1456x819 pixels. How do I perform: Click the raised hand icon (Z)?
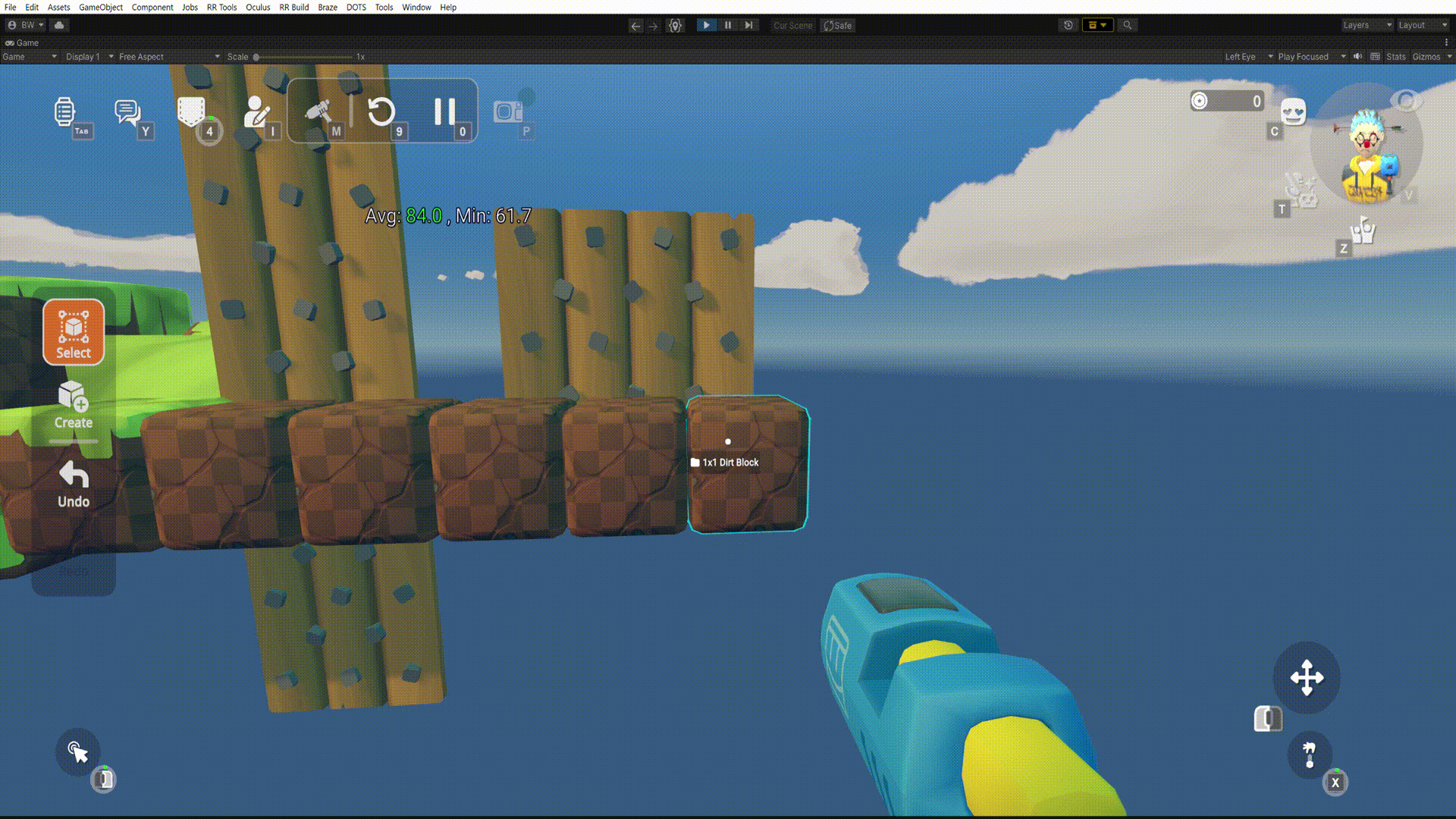coord(1363,230)
